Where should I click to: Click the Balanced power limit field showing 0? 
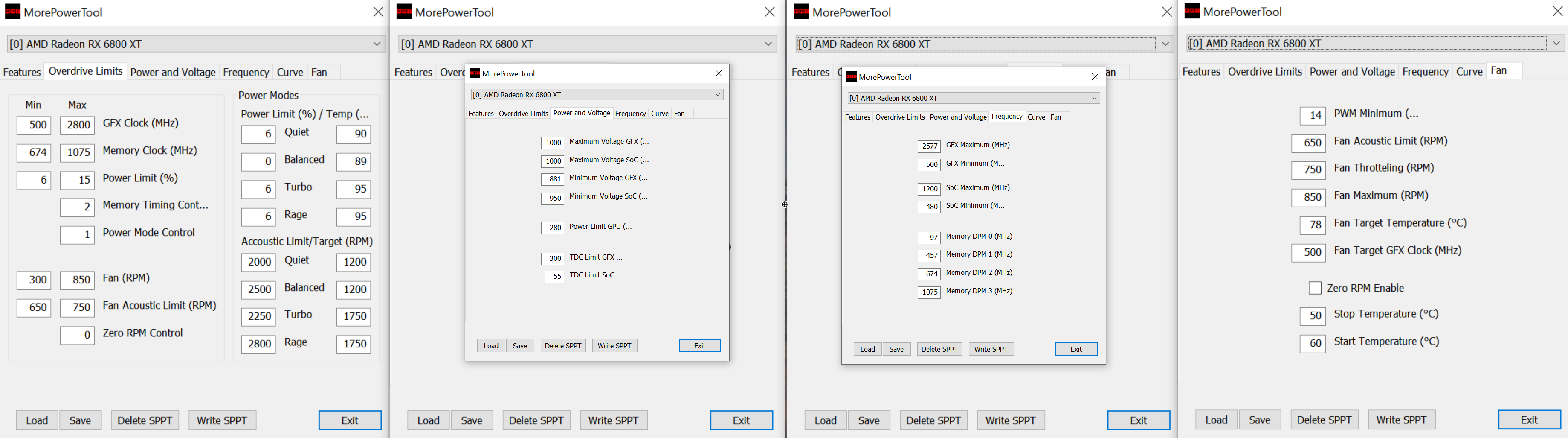coord(258,162)
